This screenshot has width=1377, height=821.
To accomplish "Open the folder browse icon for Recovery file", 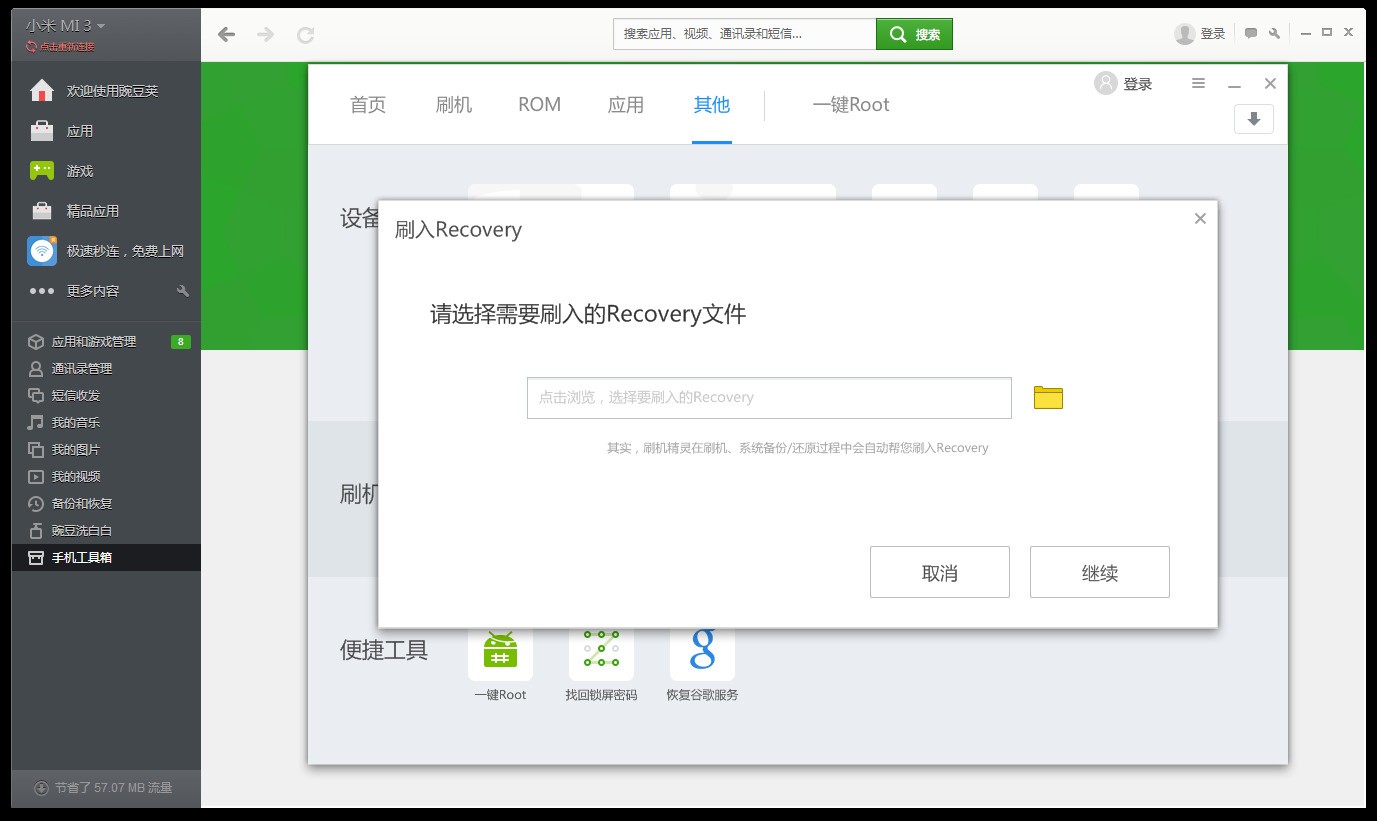I will click(x=1048, y=398).
